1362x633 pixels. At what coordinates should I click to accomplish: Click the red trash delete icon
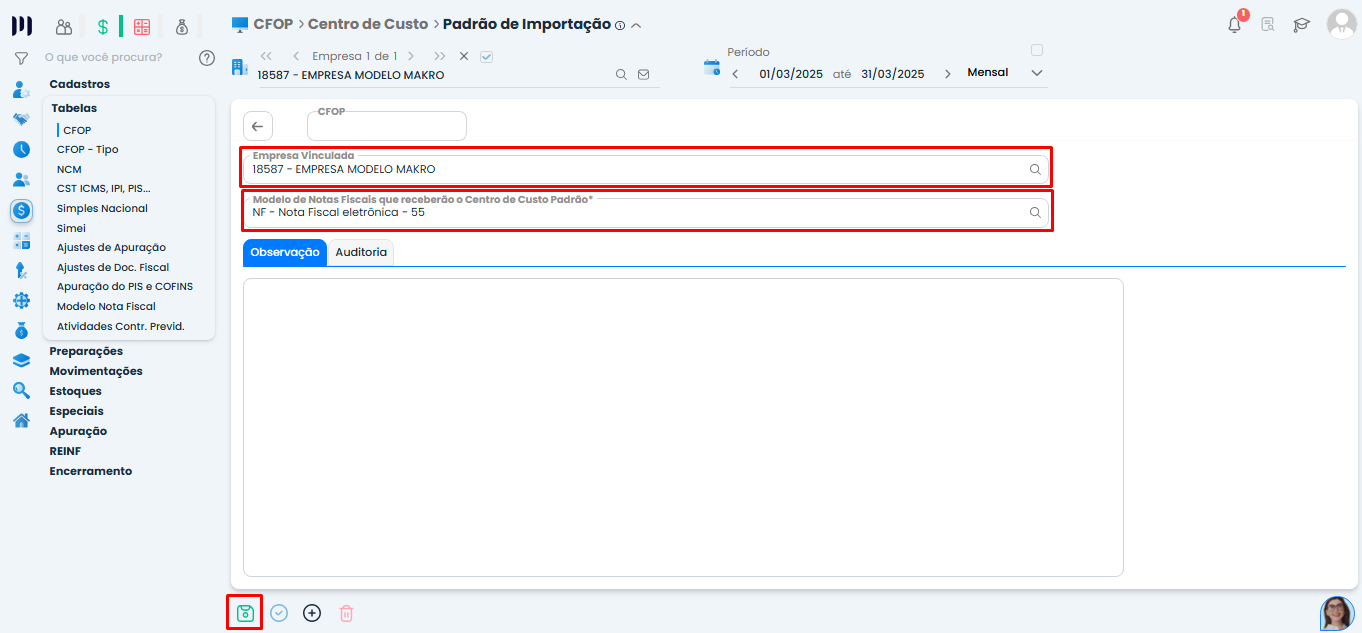[x=346, y=613]
